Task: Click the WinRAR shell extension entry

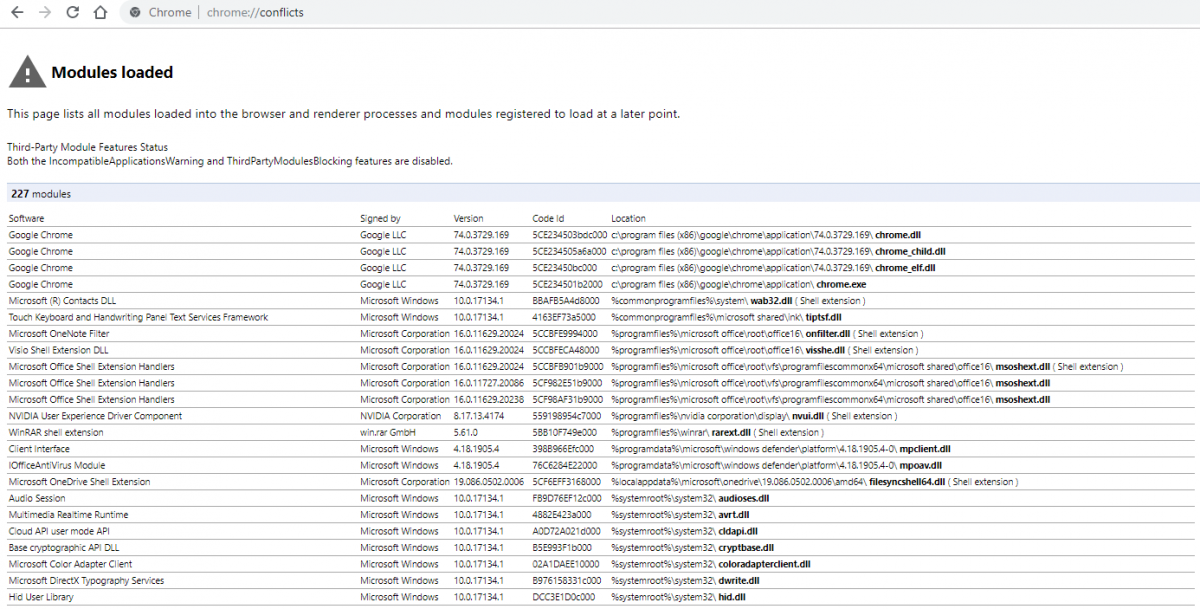Action: [x=56, y=432]
